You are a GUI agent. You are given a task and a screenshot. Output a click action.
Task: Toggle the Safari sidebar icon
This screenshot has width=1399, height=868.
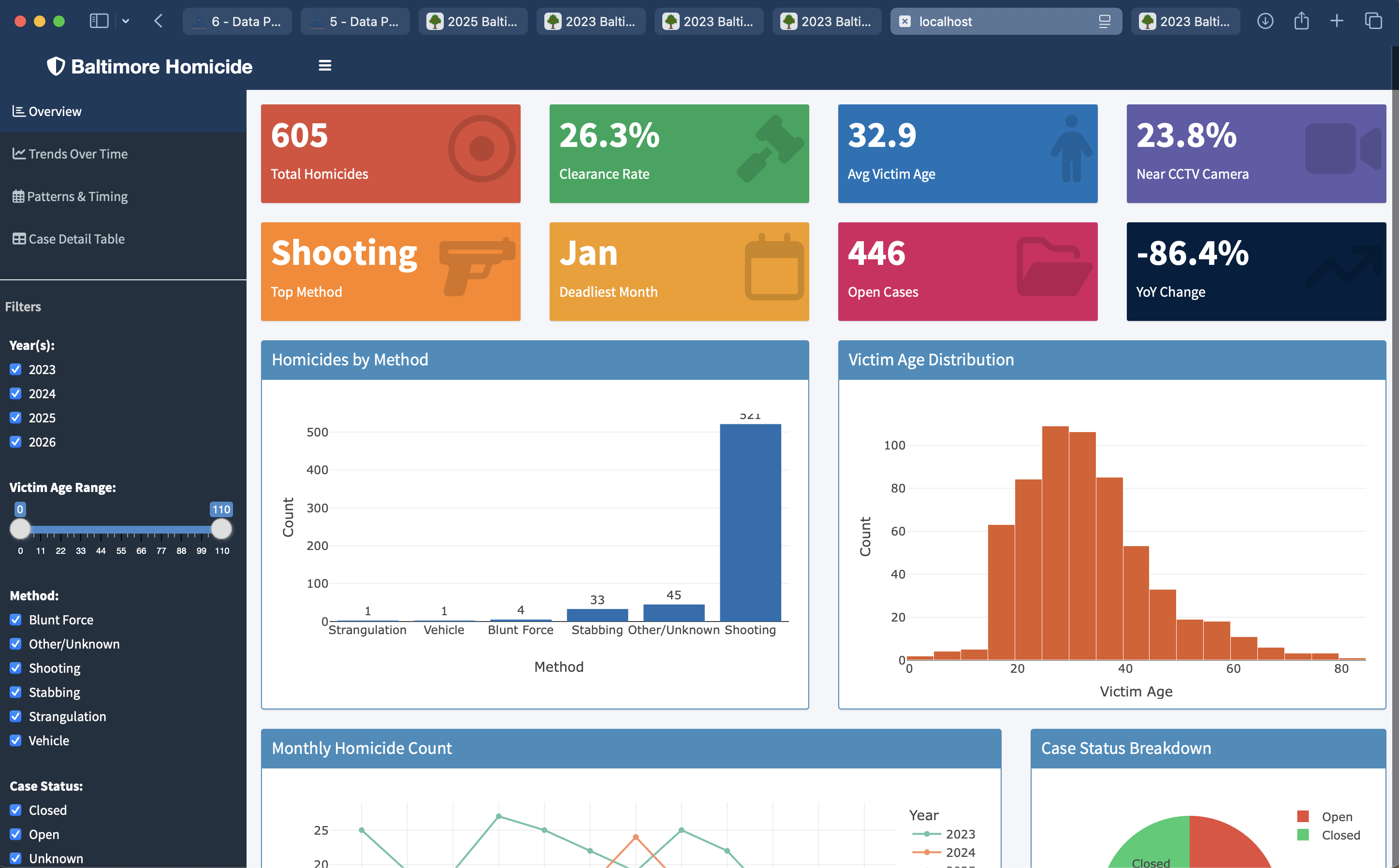99,21
